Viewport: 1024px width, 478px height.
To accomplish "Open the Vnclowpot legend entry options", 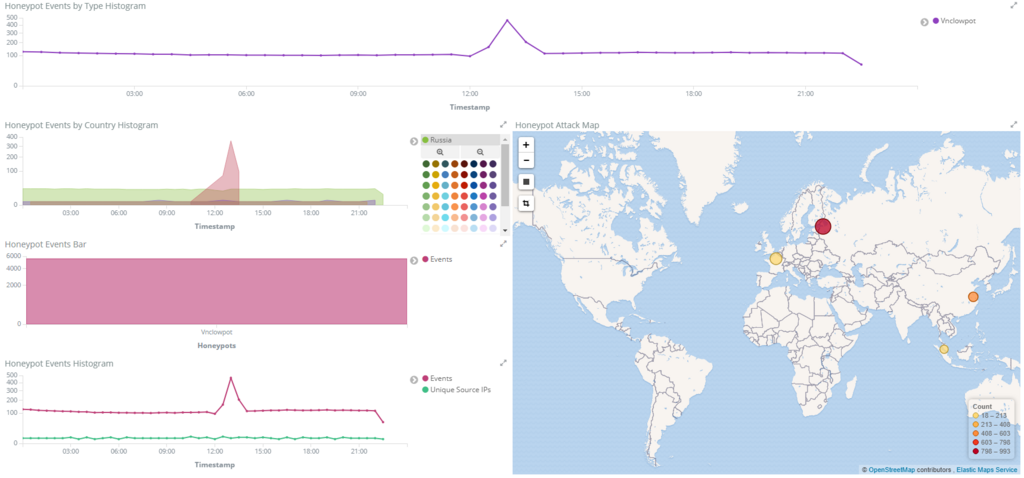I will click(954, 21).
